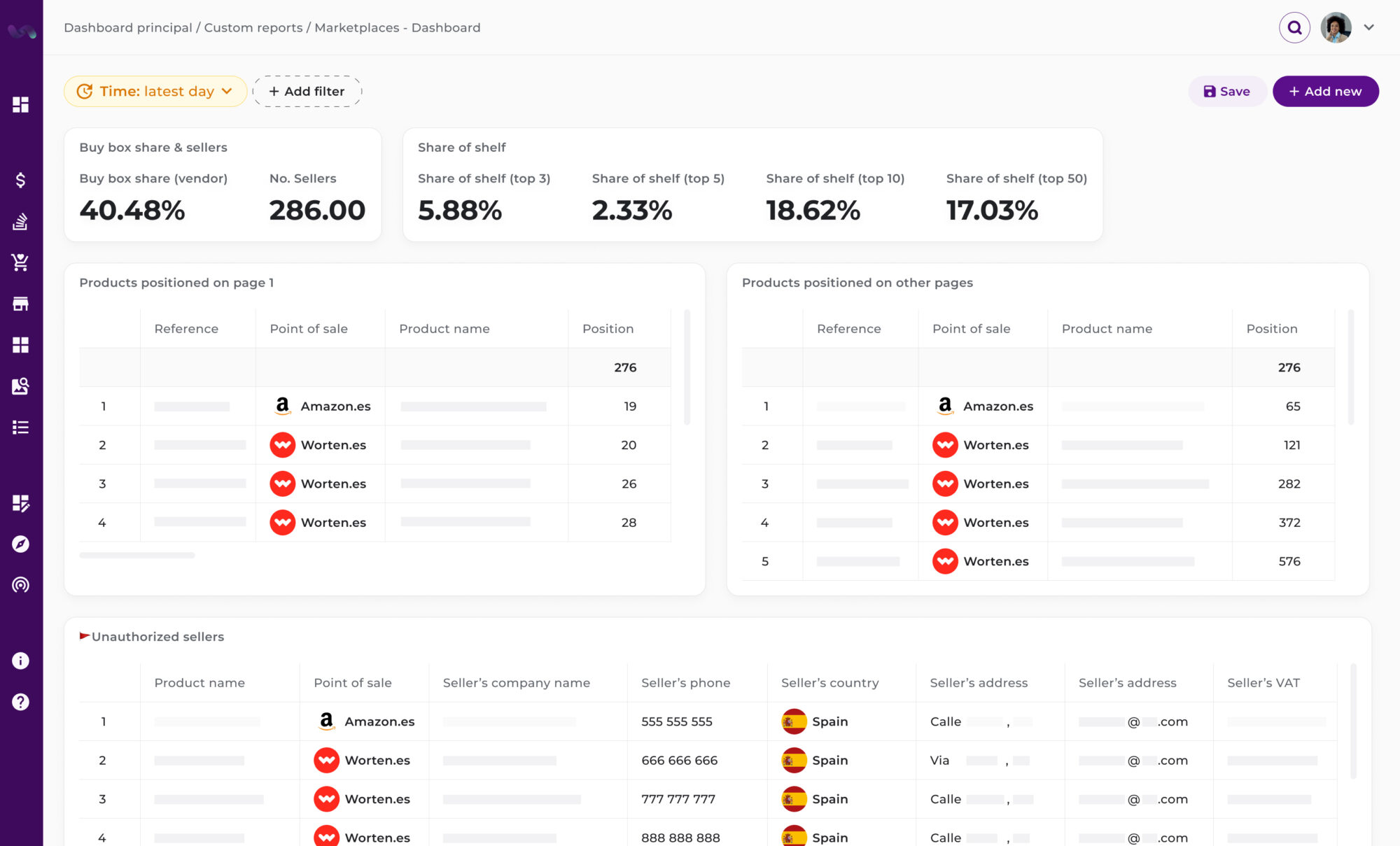Click the Spain flag on row 1 unauthorized seller
Screen dimensions: 1400x846
pyautogui.click(x=795, y=721)
